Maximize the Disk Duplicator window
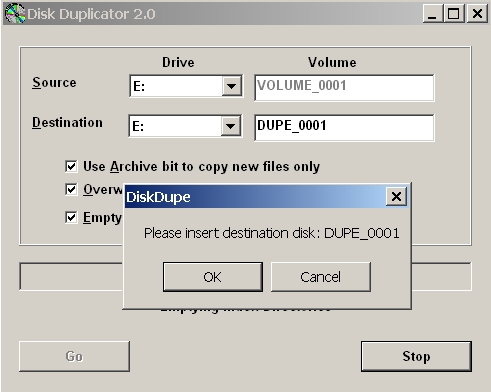This screenshot has height=392, width=491. 453,14
